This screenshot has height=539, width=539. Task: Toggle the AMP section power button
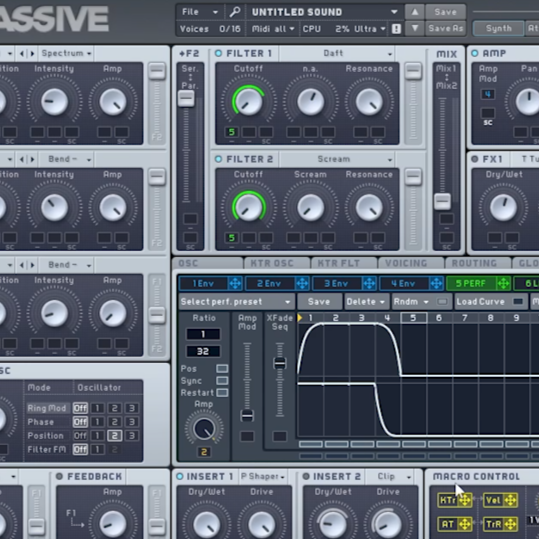[x=475, y=53]
